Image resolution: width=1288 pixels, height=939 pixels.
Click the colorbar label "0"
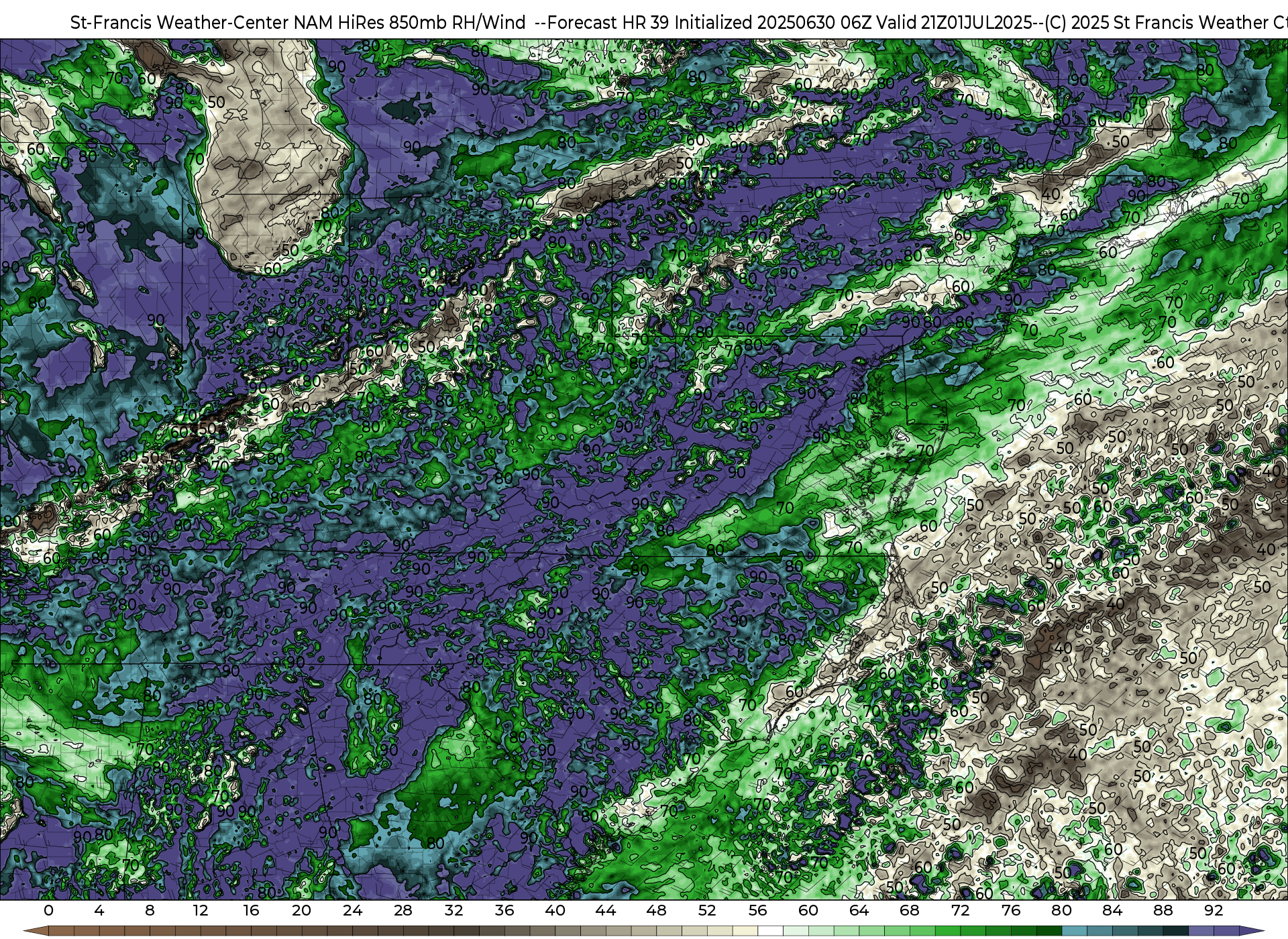48,911
